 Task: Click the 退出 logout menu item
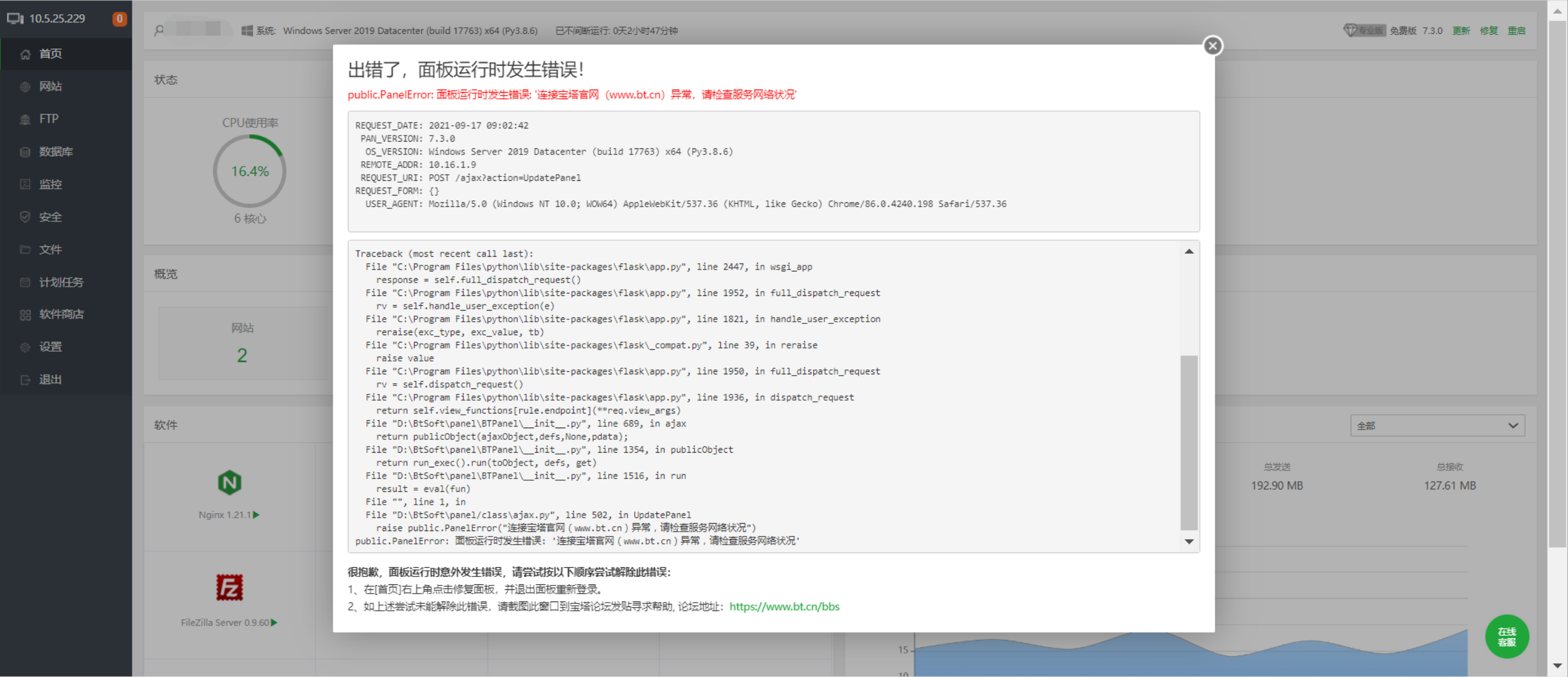(66, 380)
